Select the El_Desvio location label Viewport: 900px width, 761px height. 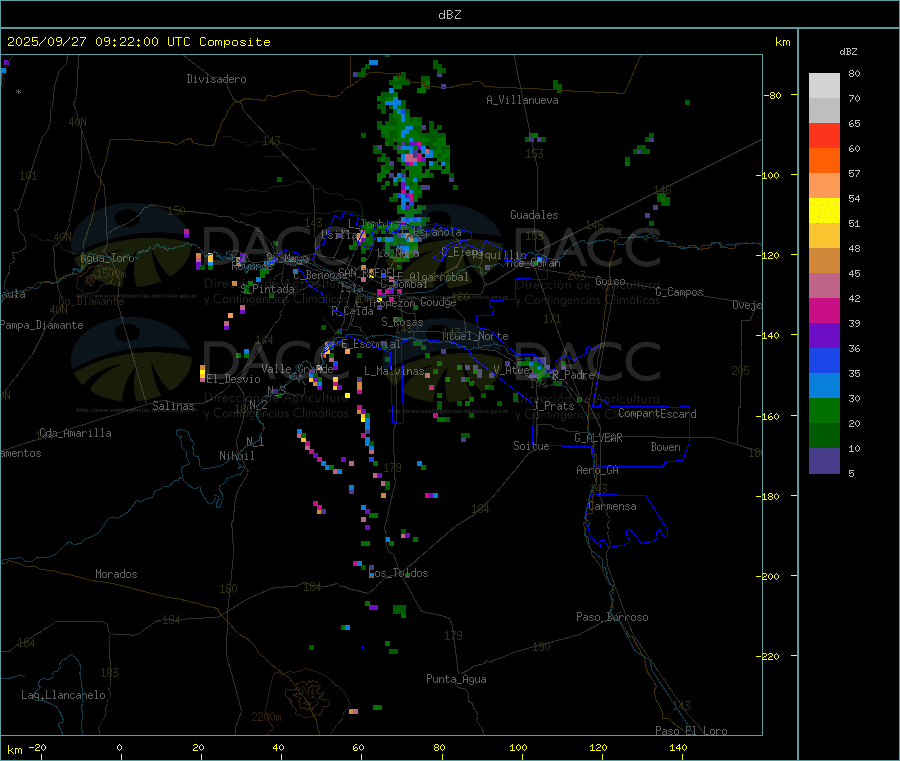[x=233, y=379]
